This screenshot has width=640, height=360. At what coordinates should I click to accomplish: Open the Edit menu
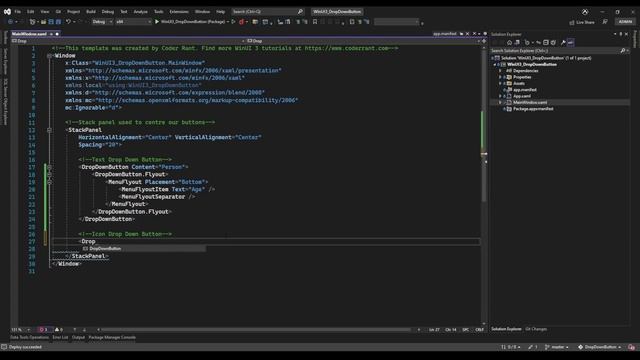[31, 11]
